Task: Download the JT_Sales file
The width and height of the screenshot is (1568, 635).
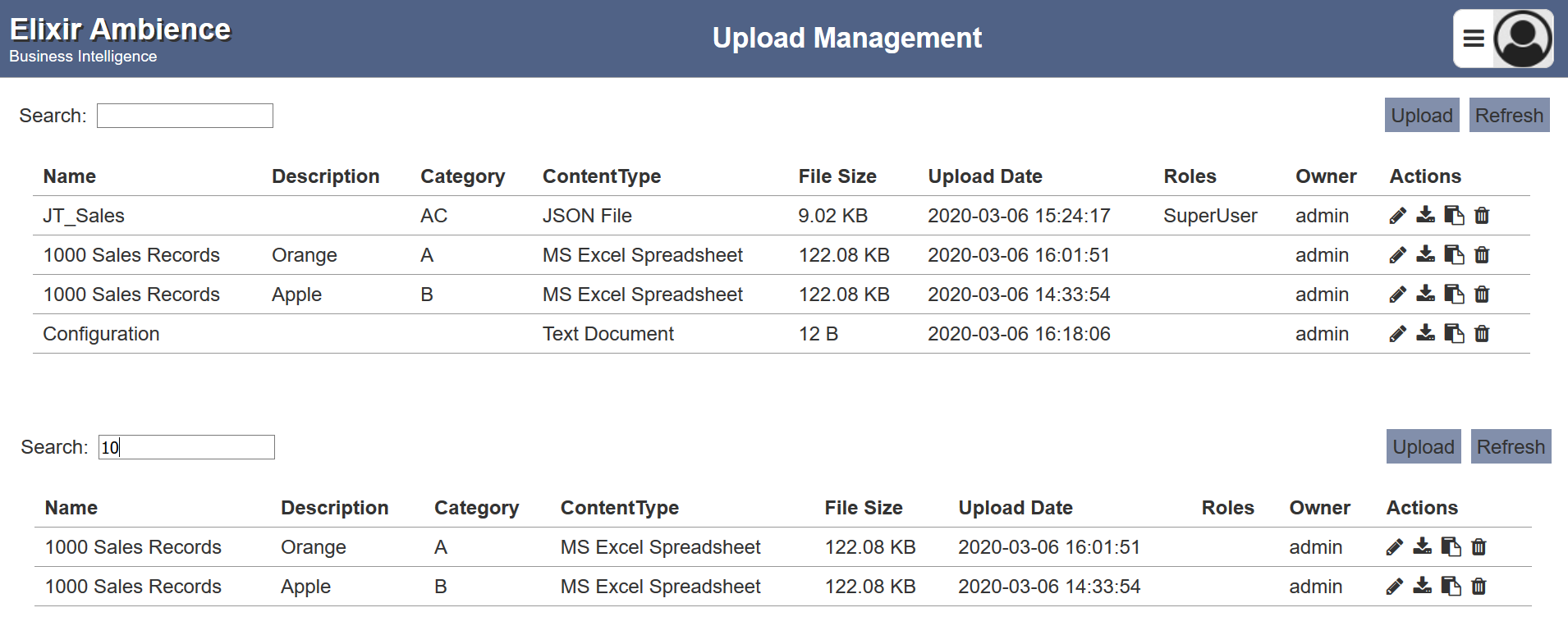Action: (x=1426, y=215)
